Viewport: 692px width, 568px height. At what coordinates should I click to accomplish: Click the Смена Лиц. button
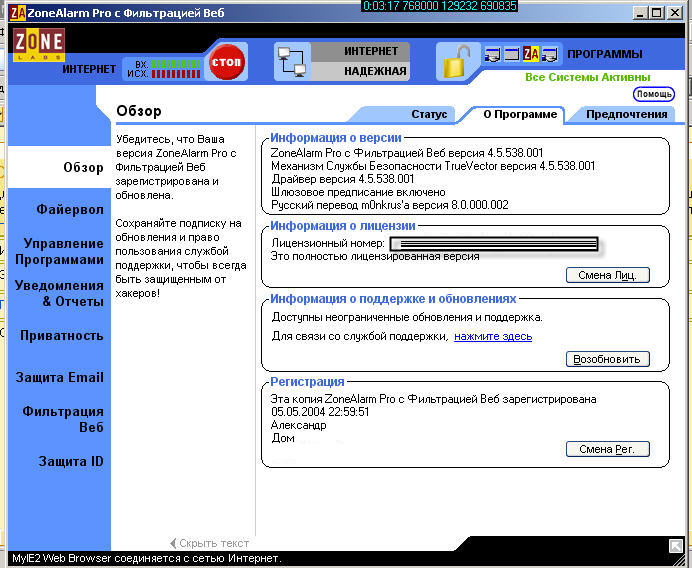608,275
